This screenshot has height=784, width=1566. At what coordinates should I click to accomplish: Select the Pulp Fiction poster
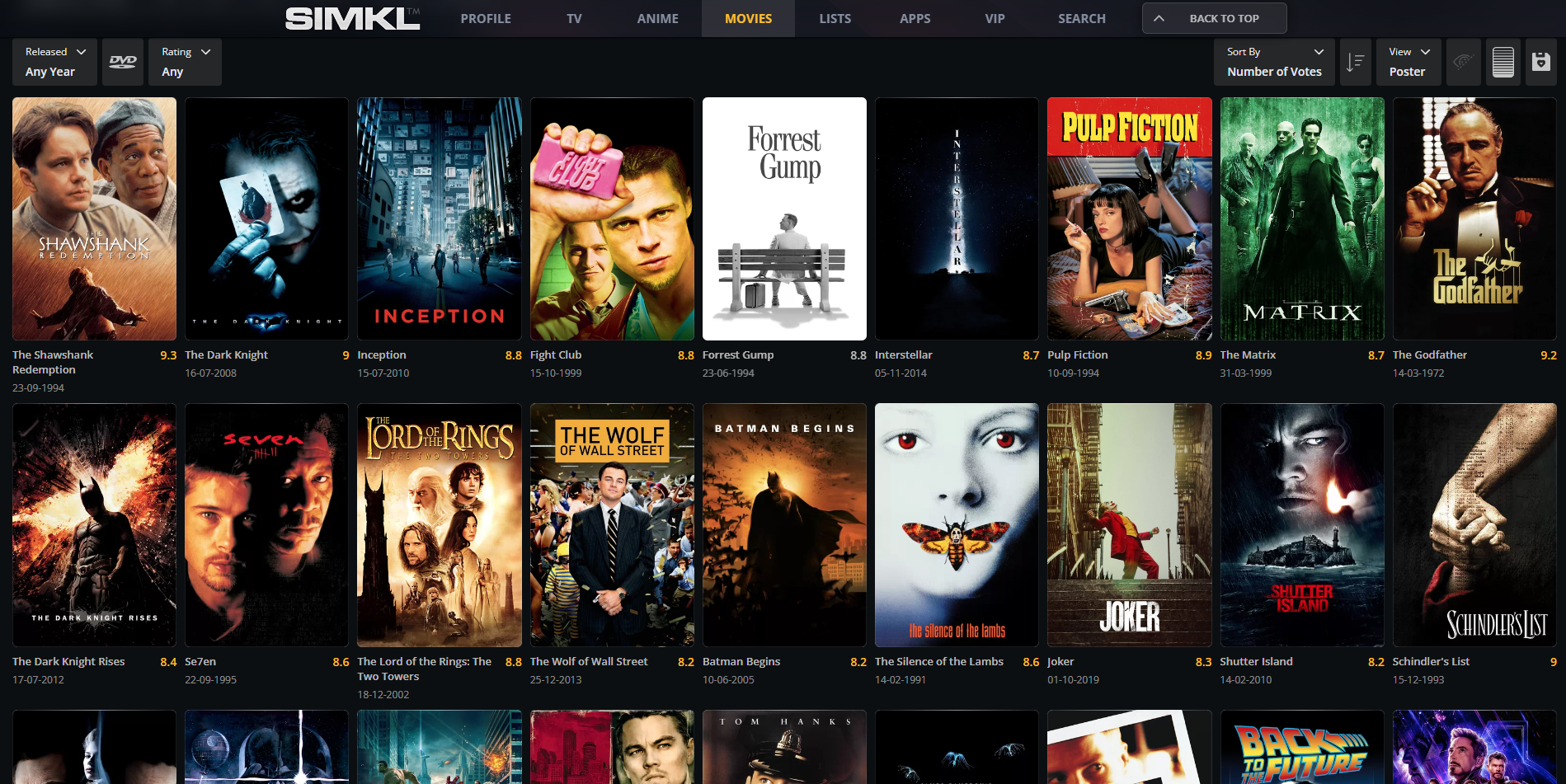pos(1129,218)
